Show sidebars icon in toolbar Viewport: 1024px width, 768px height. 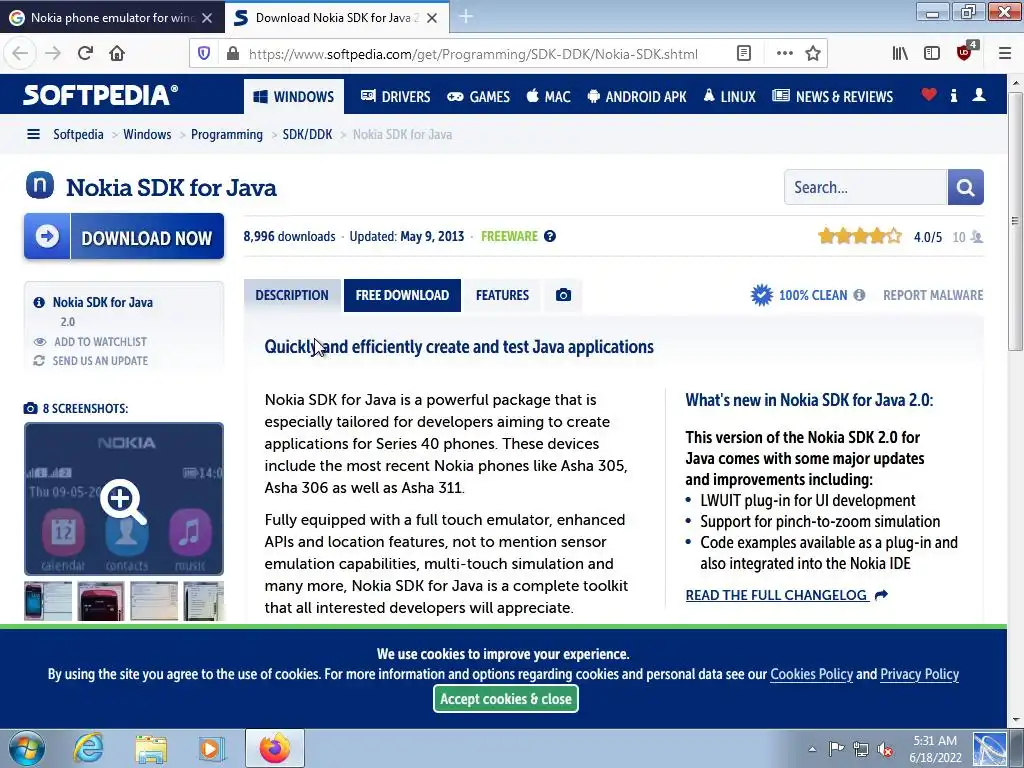pos(932,54)
